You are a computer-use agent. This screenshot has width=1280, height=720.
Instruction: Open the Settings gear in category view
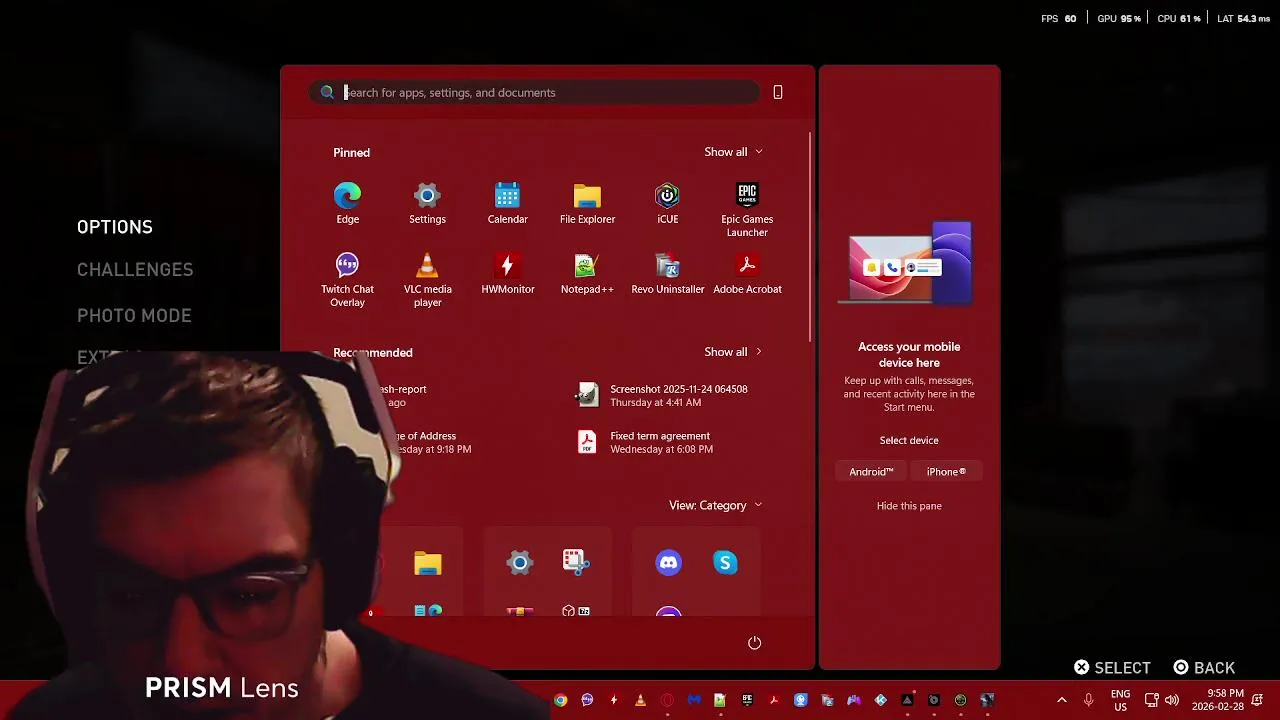tap(519, 563)
